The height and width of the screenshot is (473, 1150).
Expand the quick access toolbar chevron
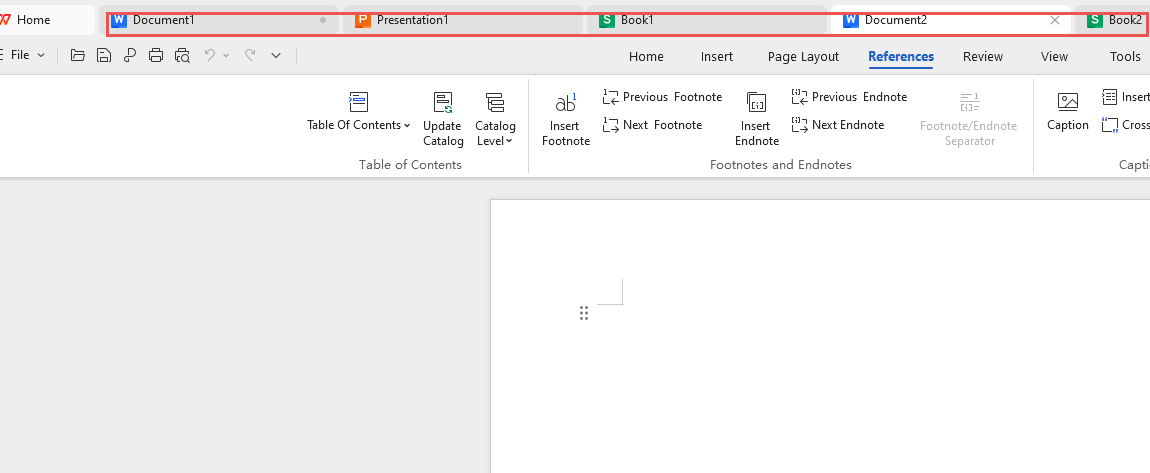click(276, 55)
